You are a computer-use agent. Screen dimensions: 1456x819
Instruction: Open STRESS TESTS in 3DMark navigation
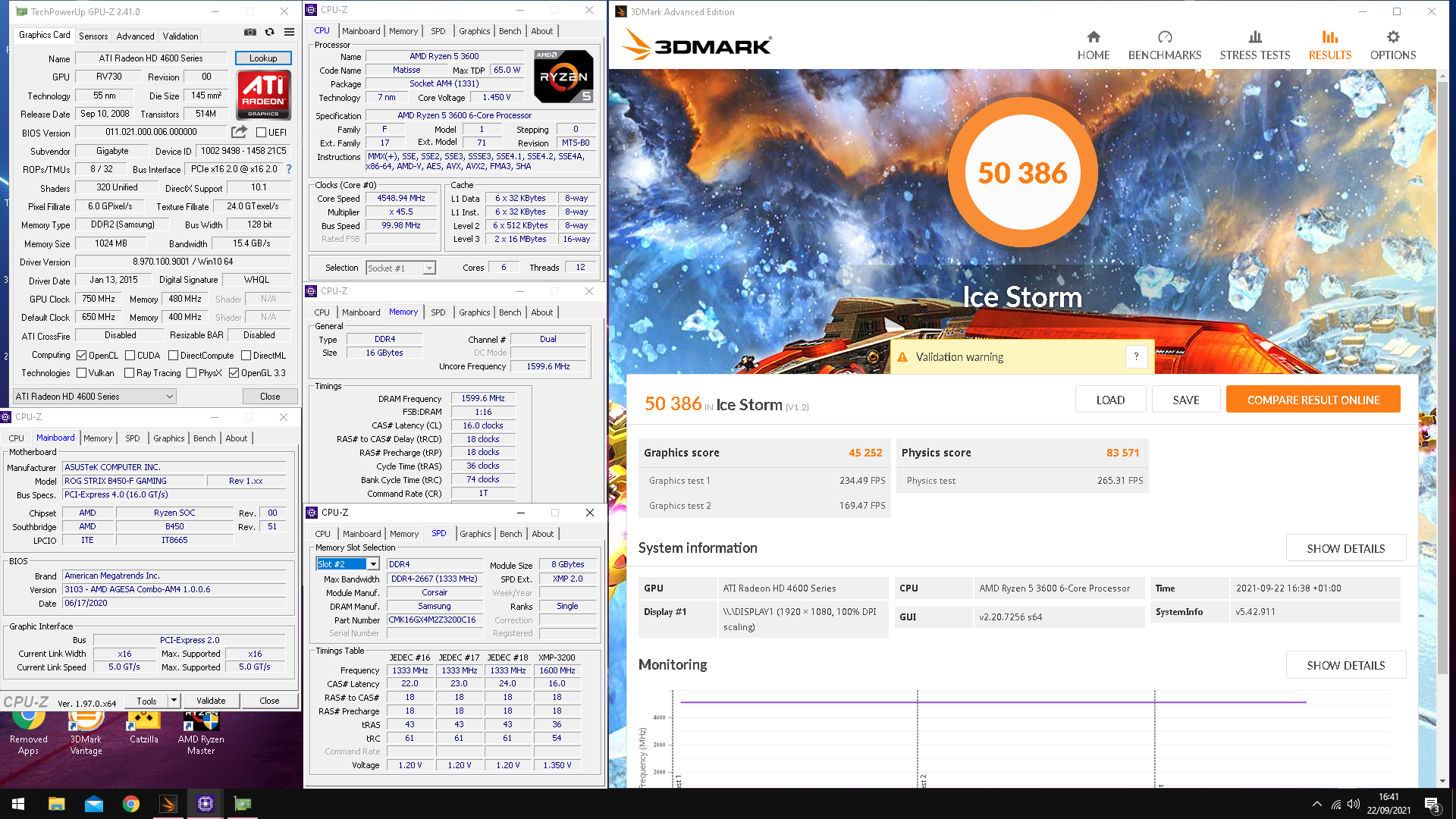pyautogui.click(x=1254, y=46)
